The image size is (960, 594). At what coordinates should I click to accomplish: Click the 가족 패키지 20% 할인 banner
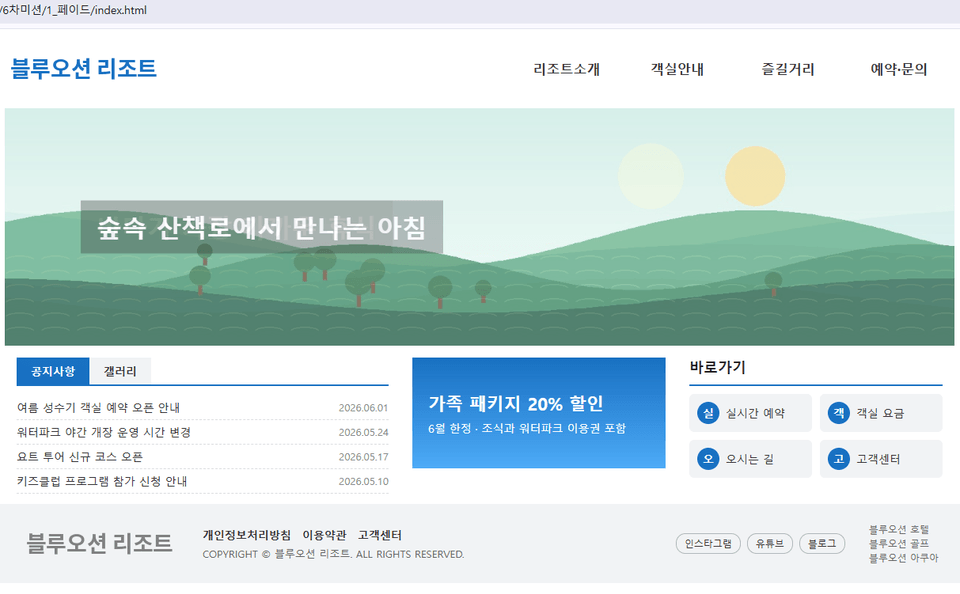(x=539, y=413)
